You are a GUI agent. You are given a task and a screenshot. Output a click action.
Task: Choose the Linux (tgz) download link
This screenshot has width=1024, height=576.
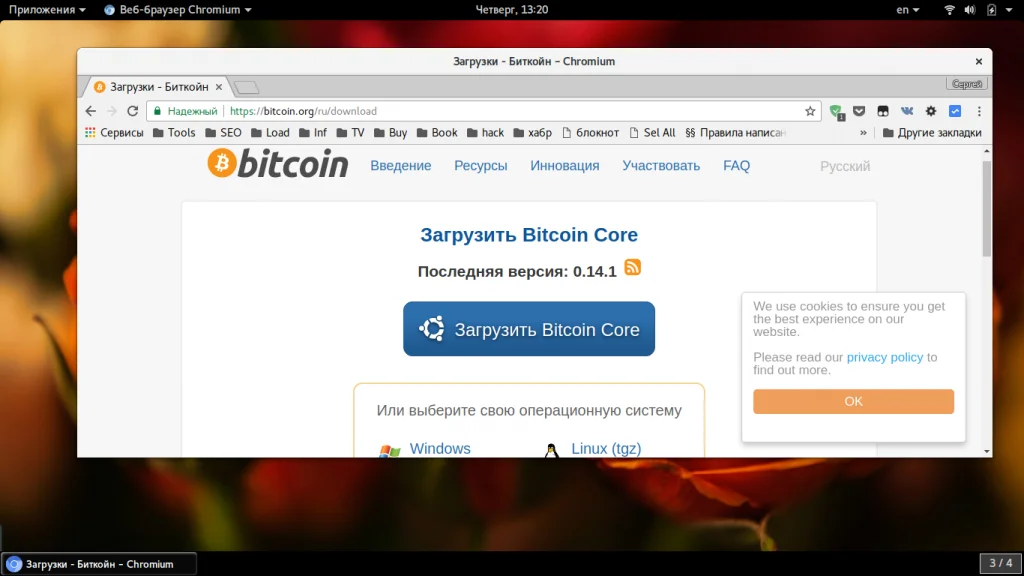[x=606, y=449]
